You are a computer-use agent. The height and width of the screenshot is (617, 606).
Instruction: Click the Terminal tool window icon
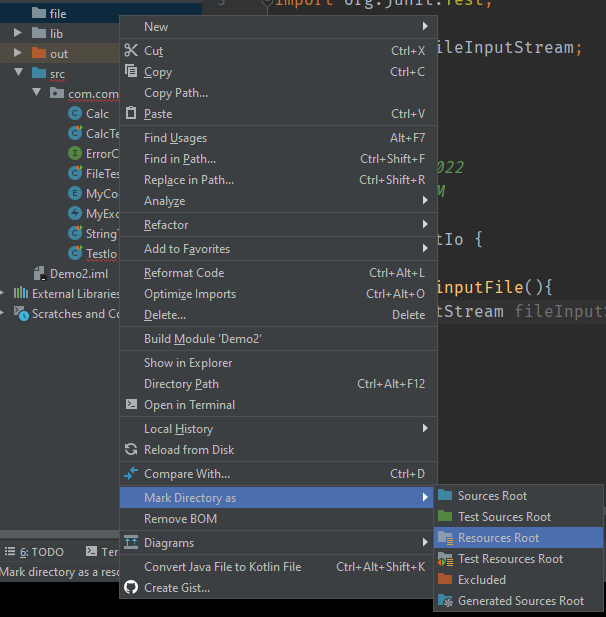pyautogui.click(x=91, y=551)
